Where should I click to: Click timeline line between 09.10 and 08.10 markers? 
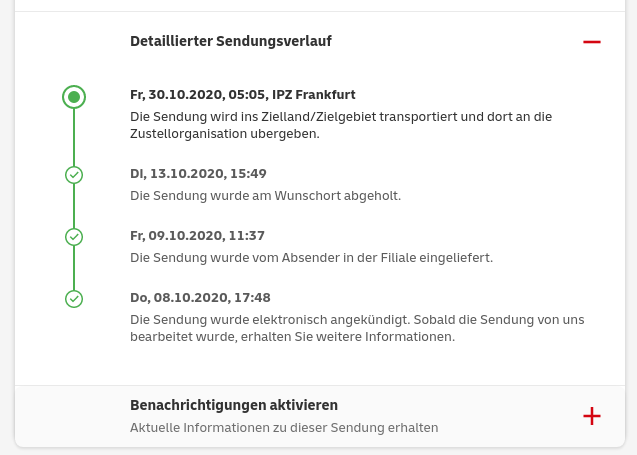pos(74,268)
